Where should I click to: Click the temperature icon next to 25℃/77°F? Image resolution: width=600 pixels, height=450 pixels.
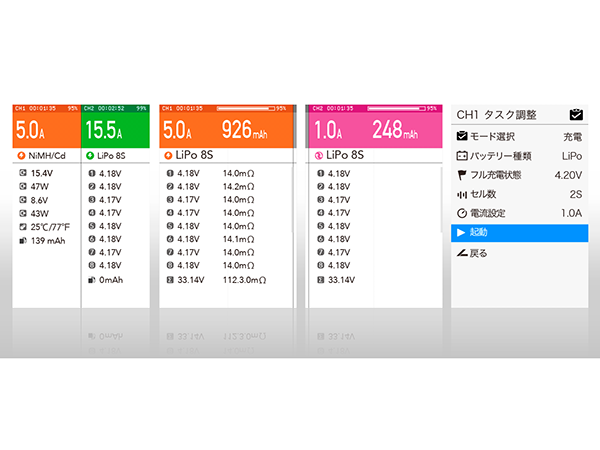pyautogui.click(x=23, y=227)
